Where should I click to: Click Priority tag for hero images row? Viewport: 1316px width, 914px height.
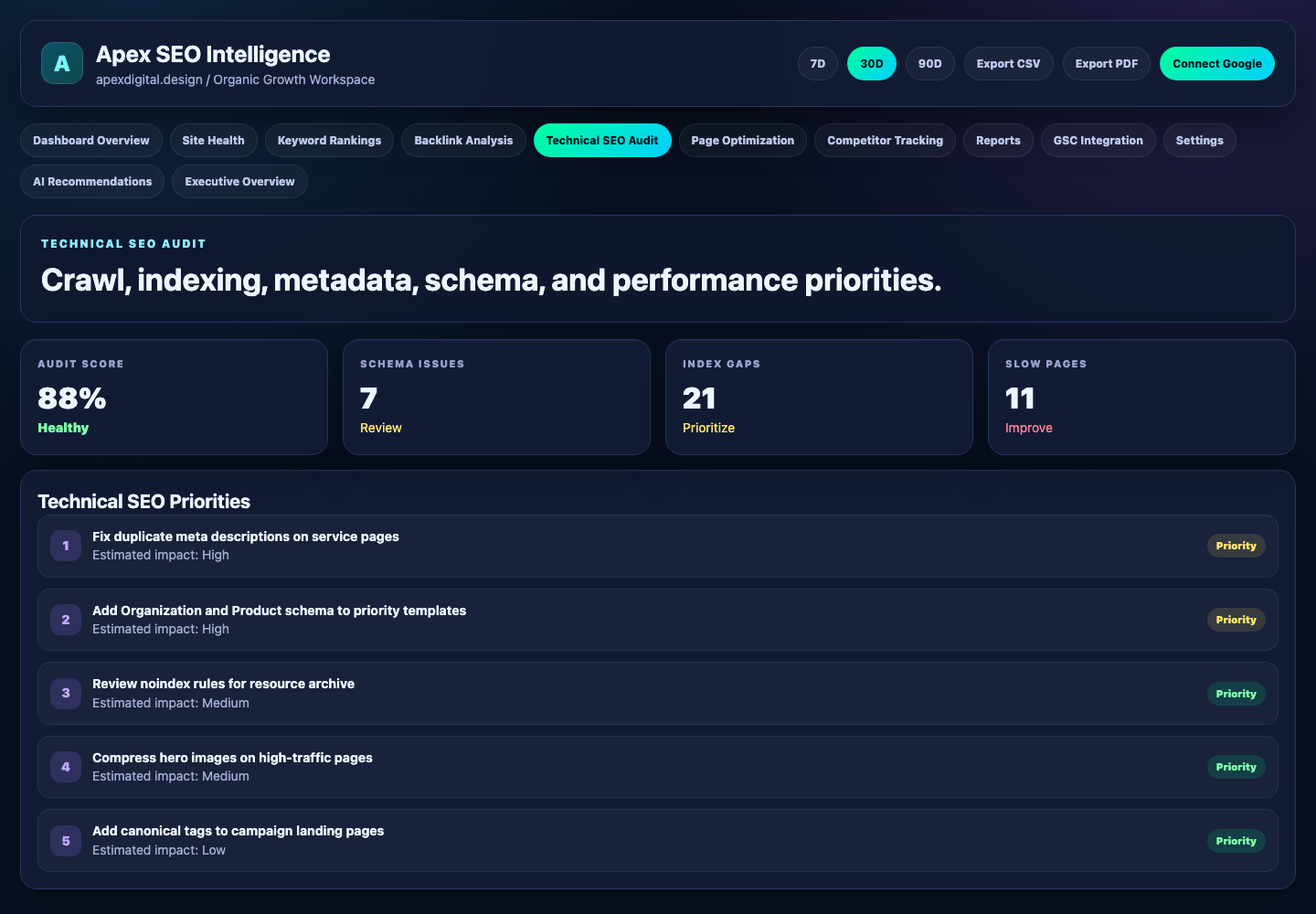tap(1236, 767)
